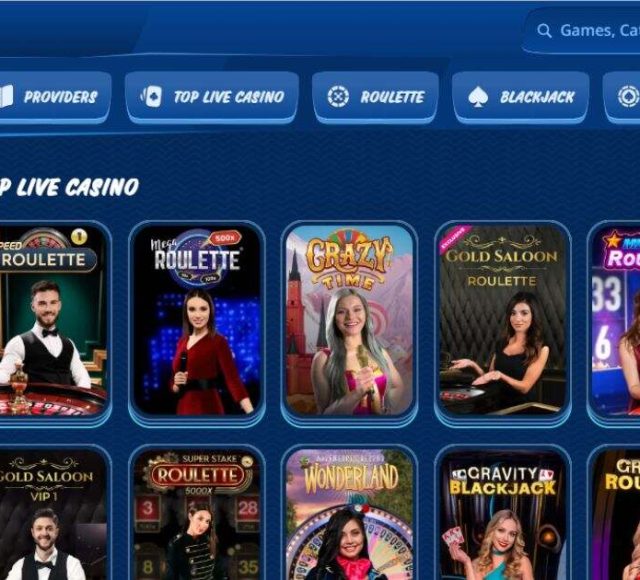
Task: Click the Blackjack spade icon
Action: (x=478, y=97)
